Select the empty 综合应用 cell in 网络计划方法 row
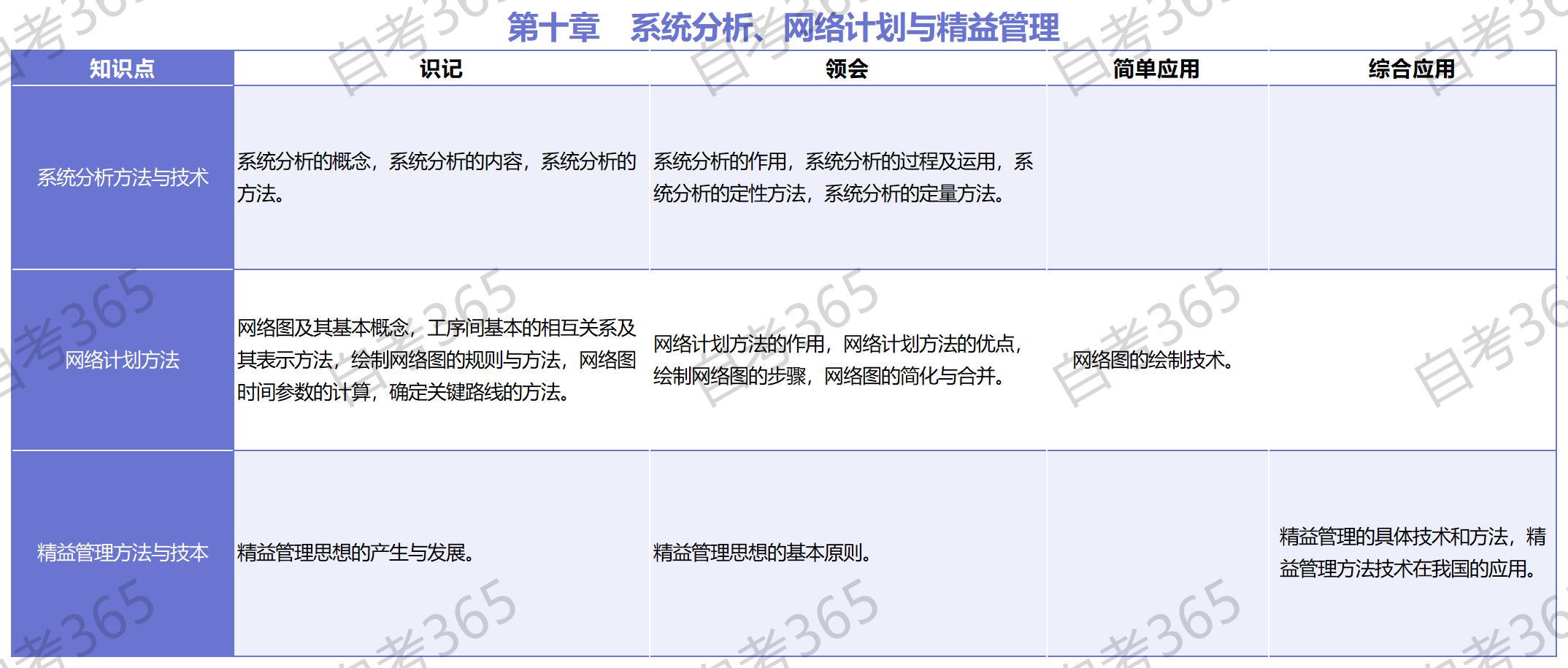The width and height of the screenshot is (1568, 668). (x=1412, y=360)
